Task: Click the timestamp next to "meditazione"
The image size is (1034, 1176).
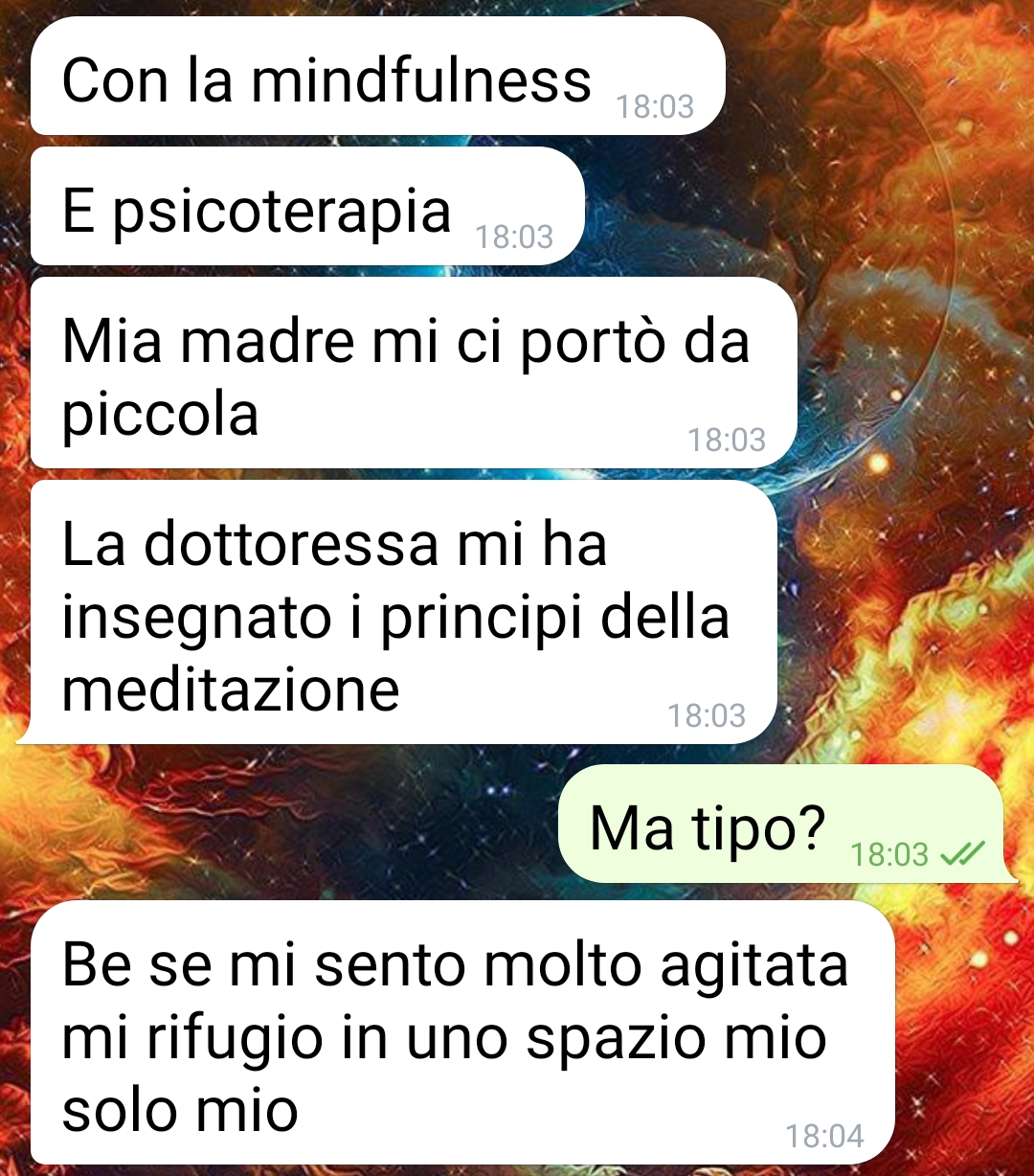Action: 707,715
